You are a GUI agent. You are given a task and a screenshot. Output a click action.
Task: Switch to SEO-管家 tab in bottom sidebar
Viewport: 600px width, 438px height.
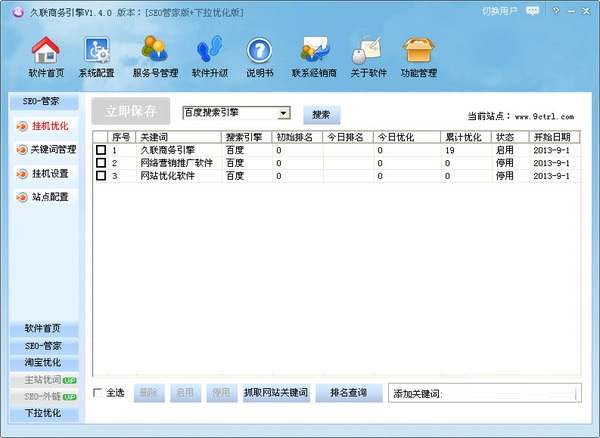pos(44,346)
